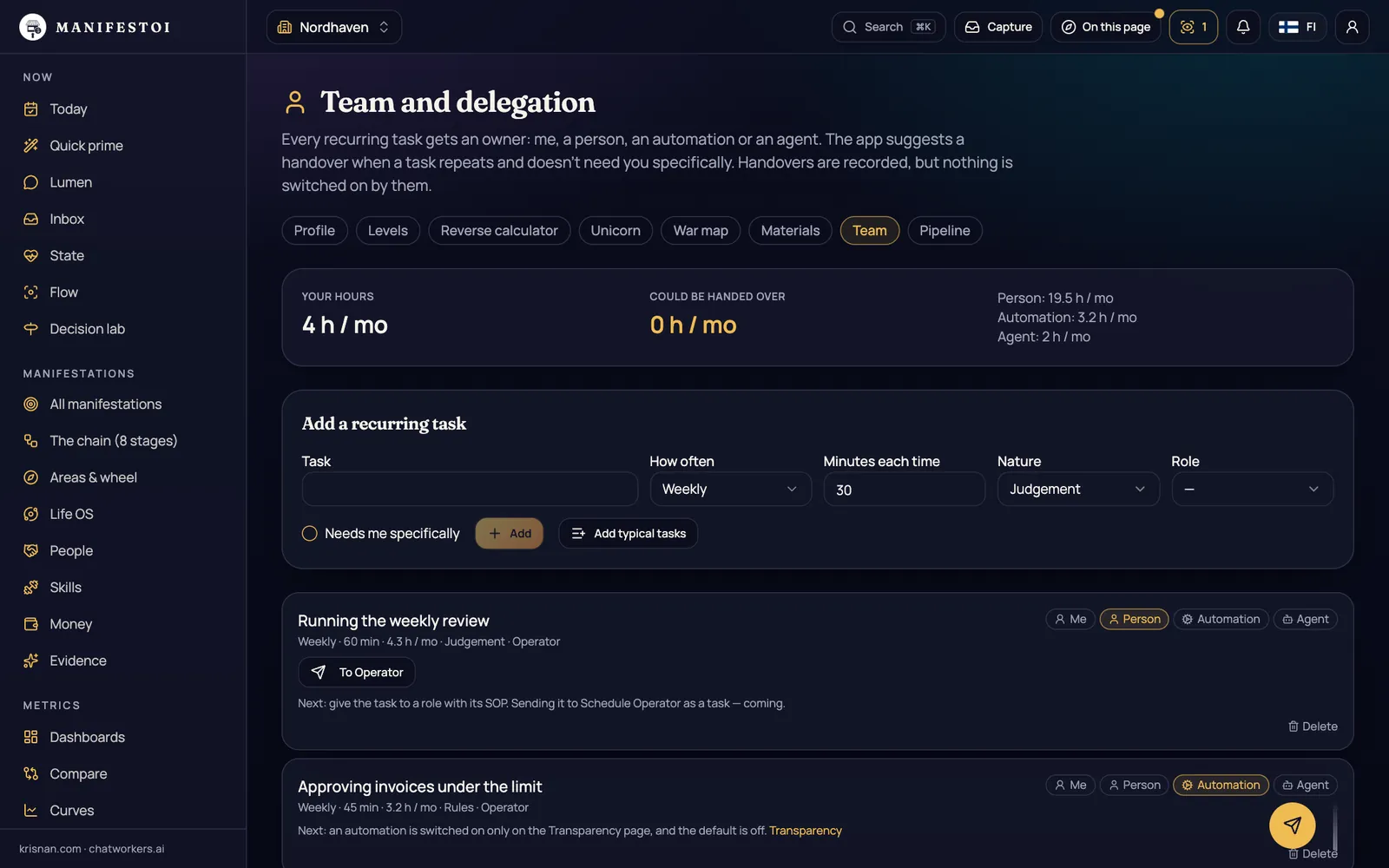Toggle Needs me specifically radio
Screen dimensions: 1389x868
(x=309, y=534)
